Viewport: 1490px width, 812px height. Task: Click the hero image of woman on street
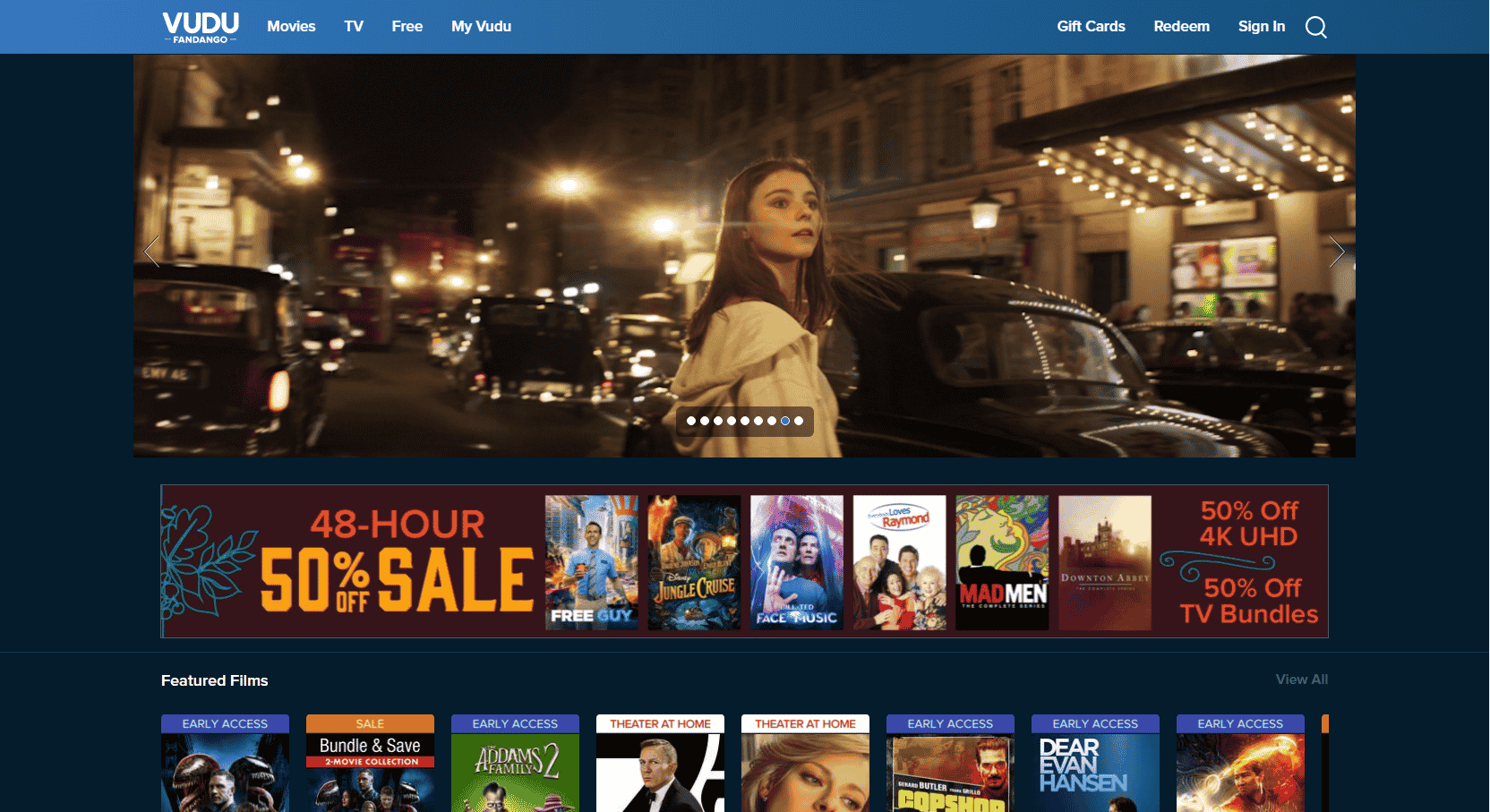point(744,255)
